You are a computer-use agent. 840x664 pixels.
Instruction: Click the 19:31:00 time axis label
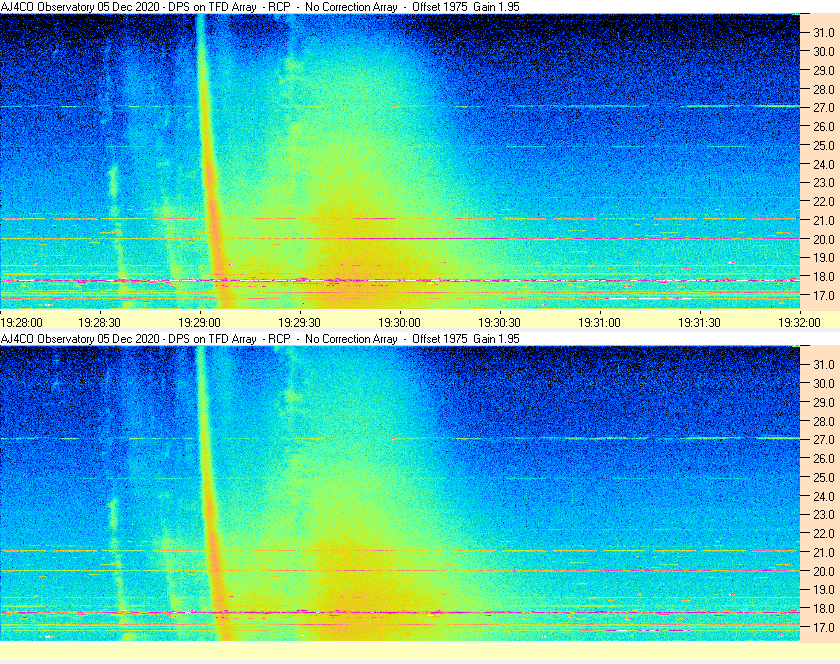point(599,323)
